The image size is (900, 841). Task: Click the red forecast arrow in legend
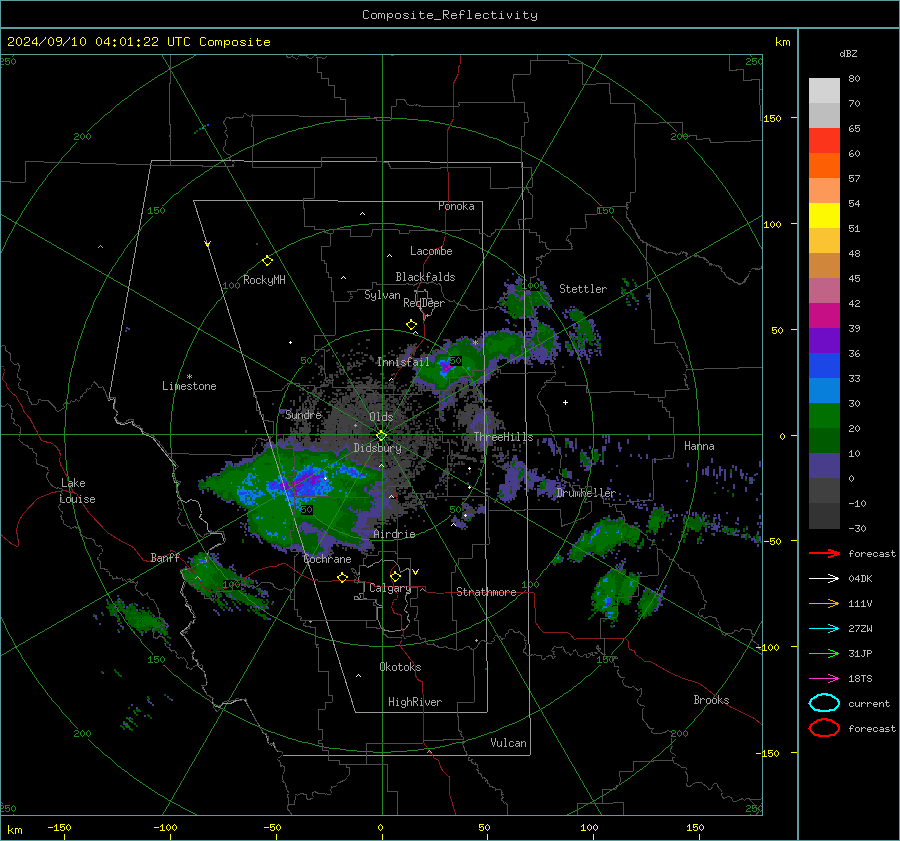point(824,553)
